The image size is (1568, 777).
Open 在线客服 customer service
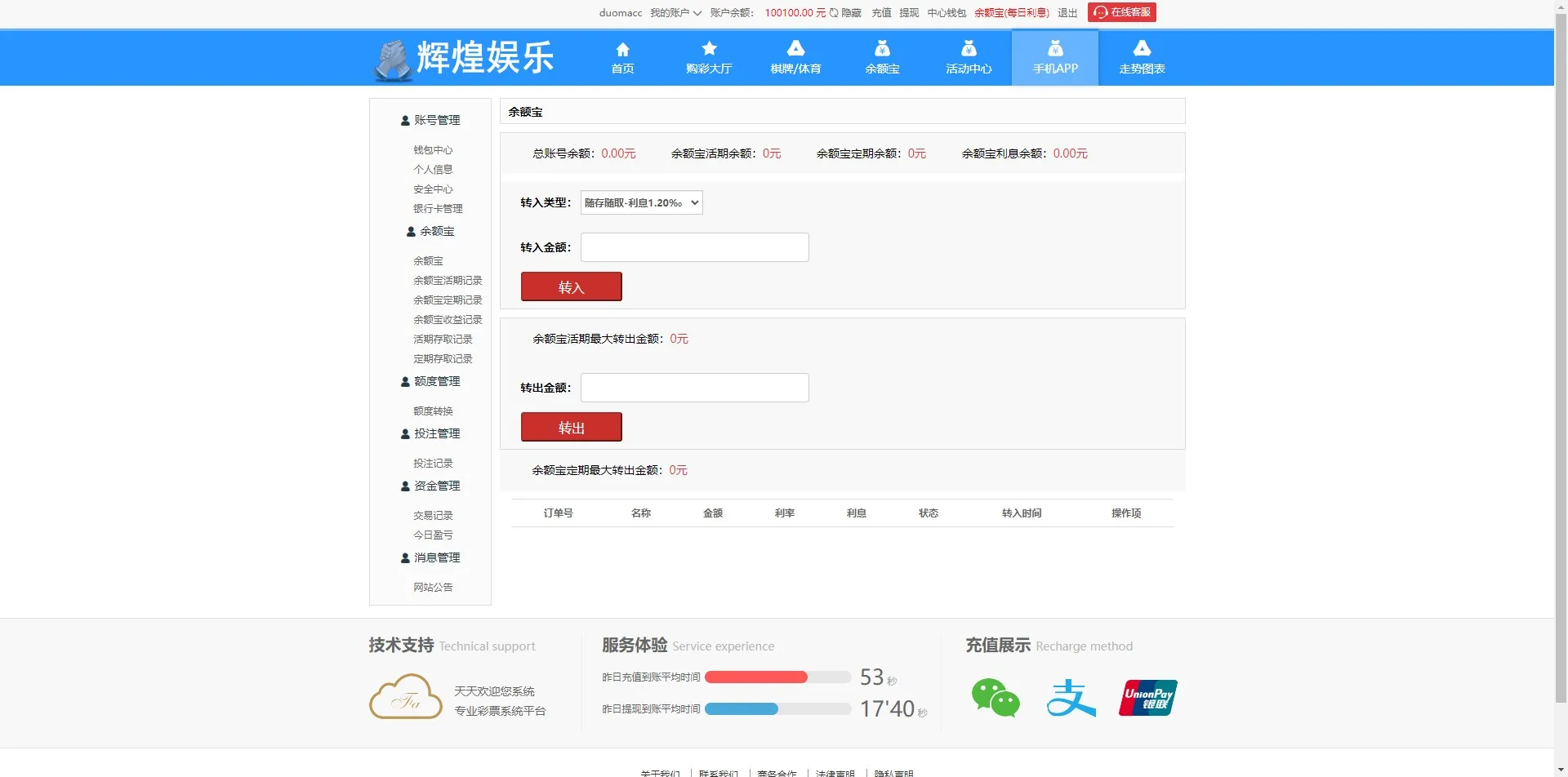[1121, 12]
